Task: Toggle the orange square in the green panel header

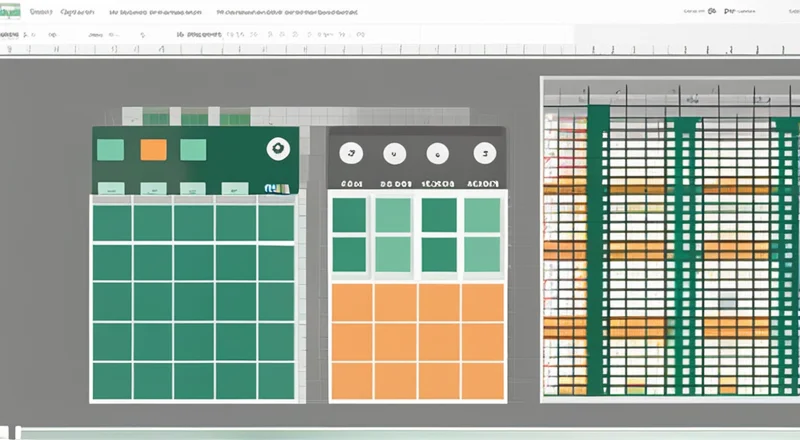Action: point(153,150)
